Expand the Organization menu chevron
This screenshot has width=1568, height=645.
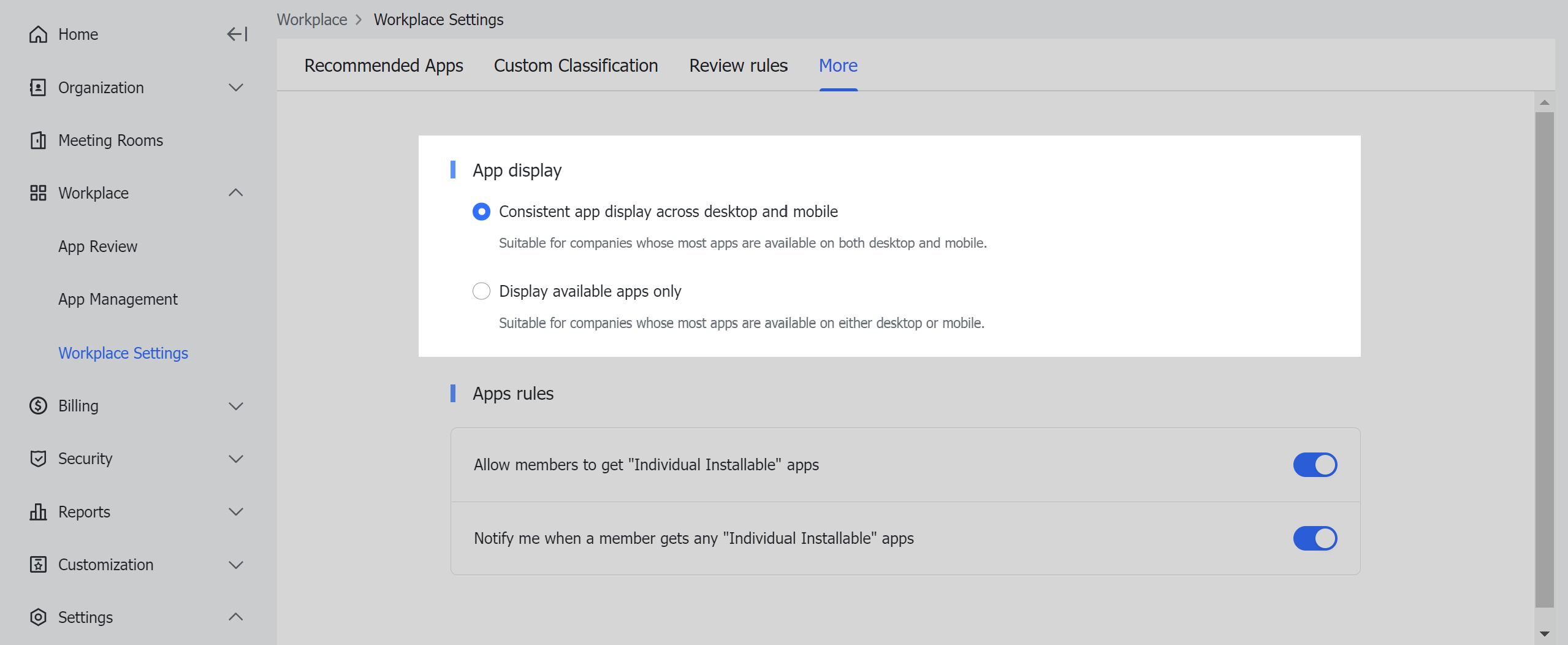point(236,88)
